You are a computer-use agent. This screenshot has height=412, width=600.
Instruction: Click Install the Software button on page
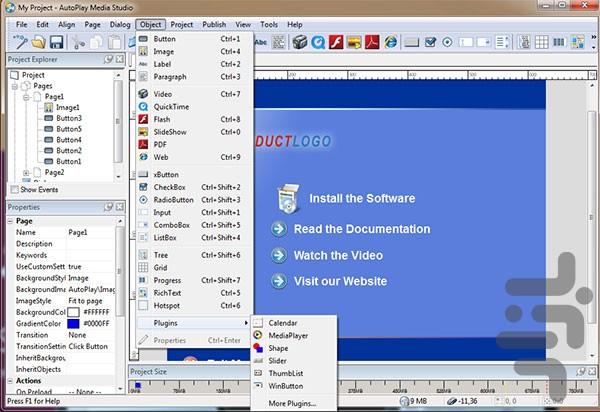point(346,198)
